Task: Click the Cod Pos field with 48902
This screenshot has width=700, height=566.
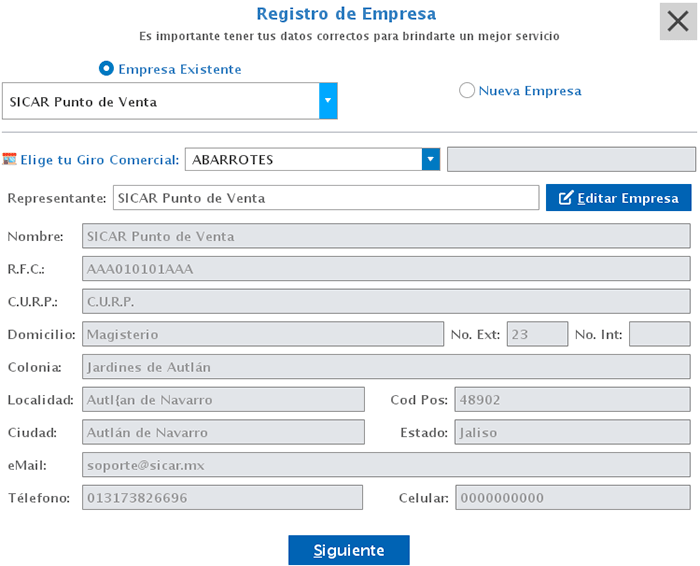Action: pos(573,400)
